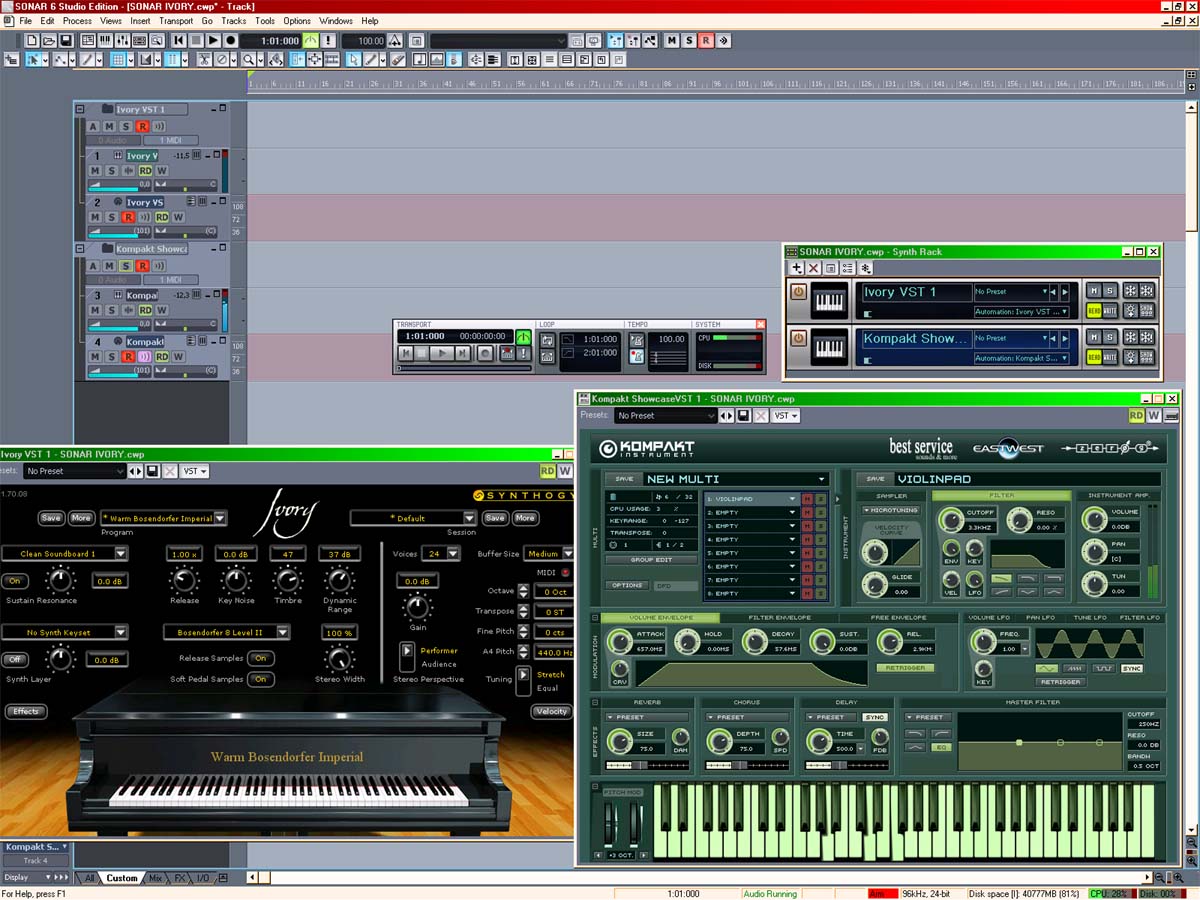Open the Process menu
Viewport: 1200px width, 900px height.
tap(77, 21)
